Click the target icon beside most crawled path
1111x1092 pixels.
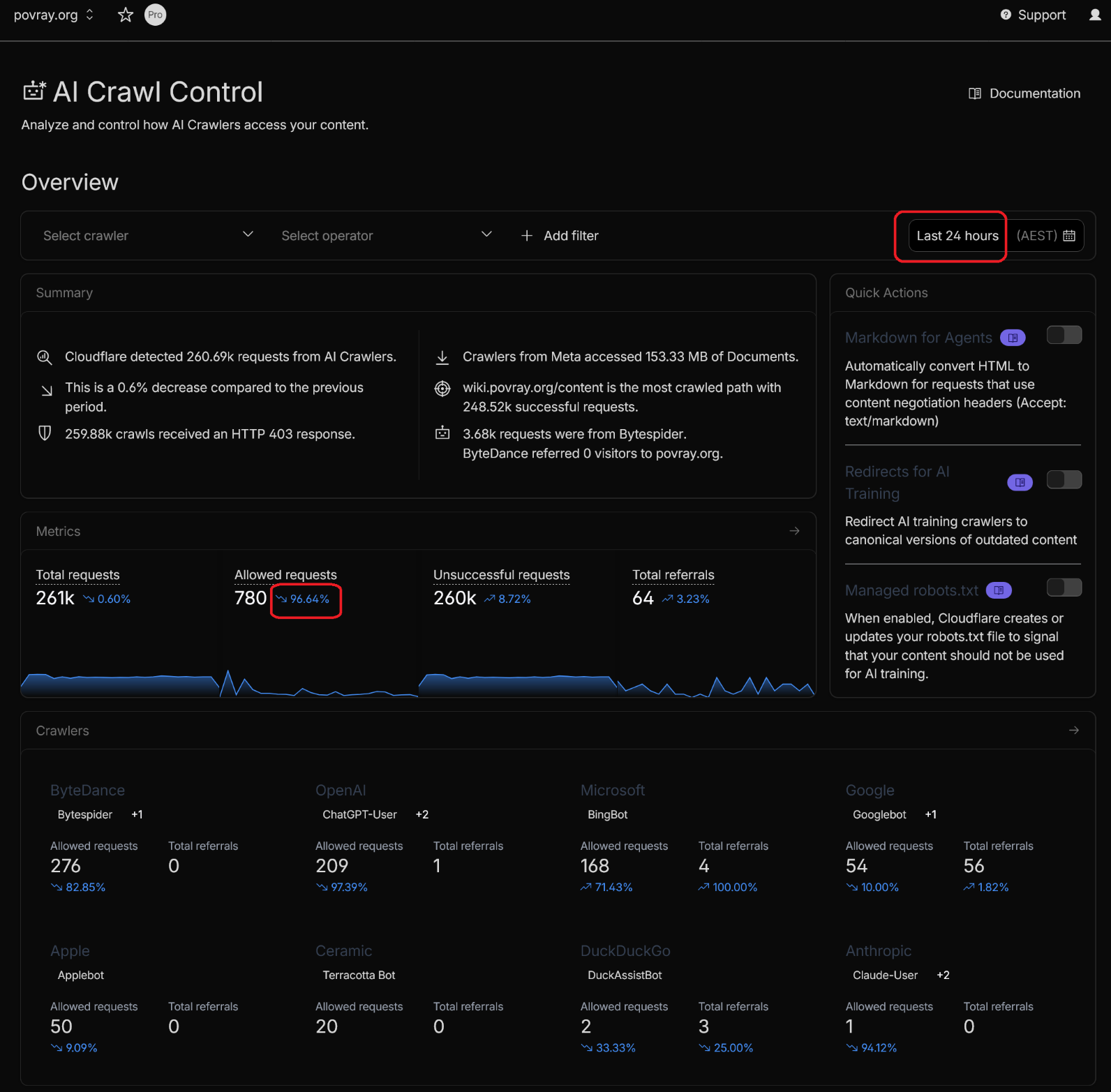click(442, 388)
